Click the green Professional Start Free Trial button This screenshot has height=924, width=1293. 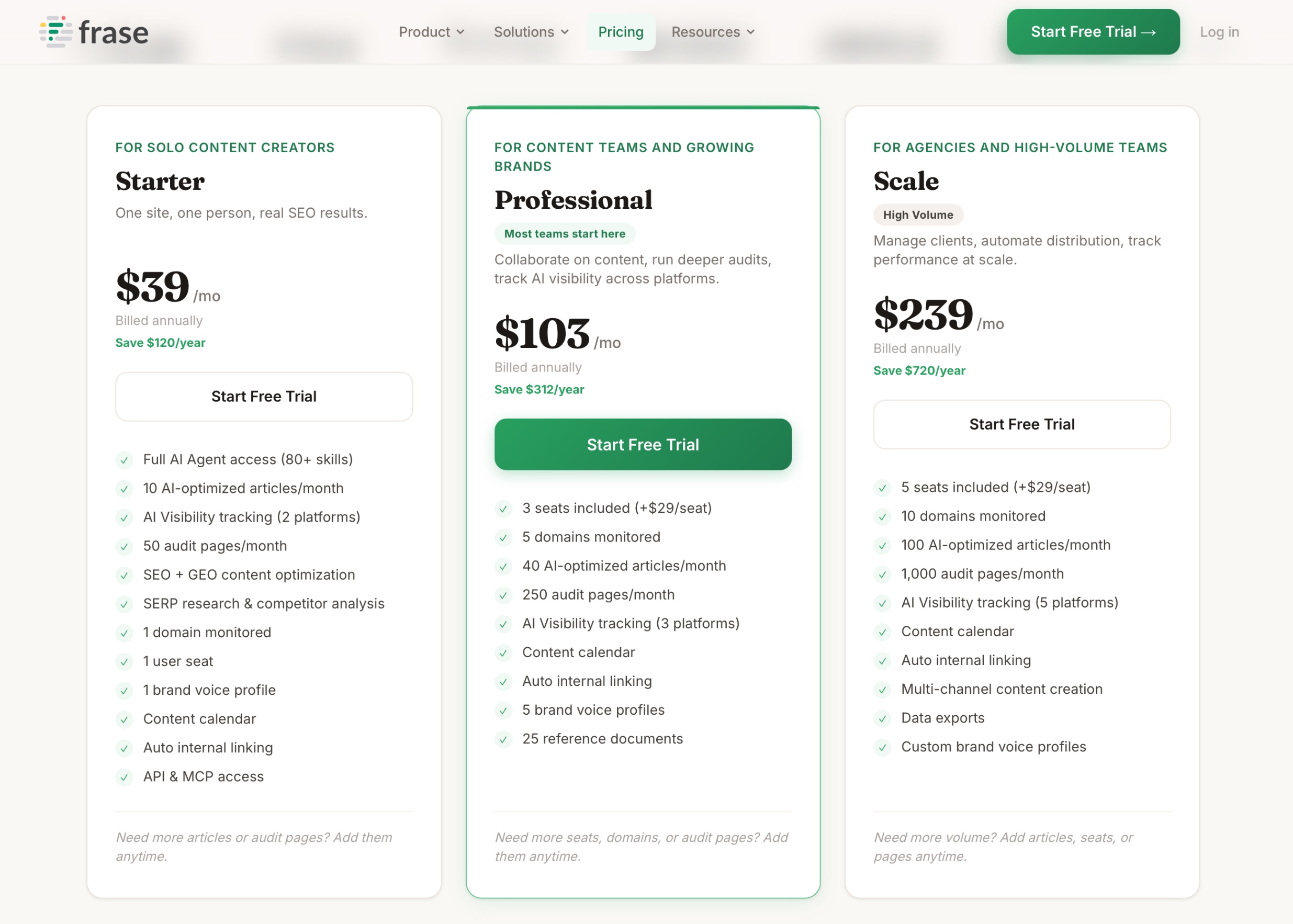point(642,444)
